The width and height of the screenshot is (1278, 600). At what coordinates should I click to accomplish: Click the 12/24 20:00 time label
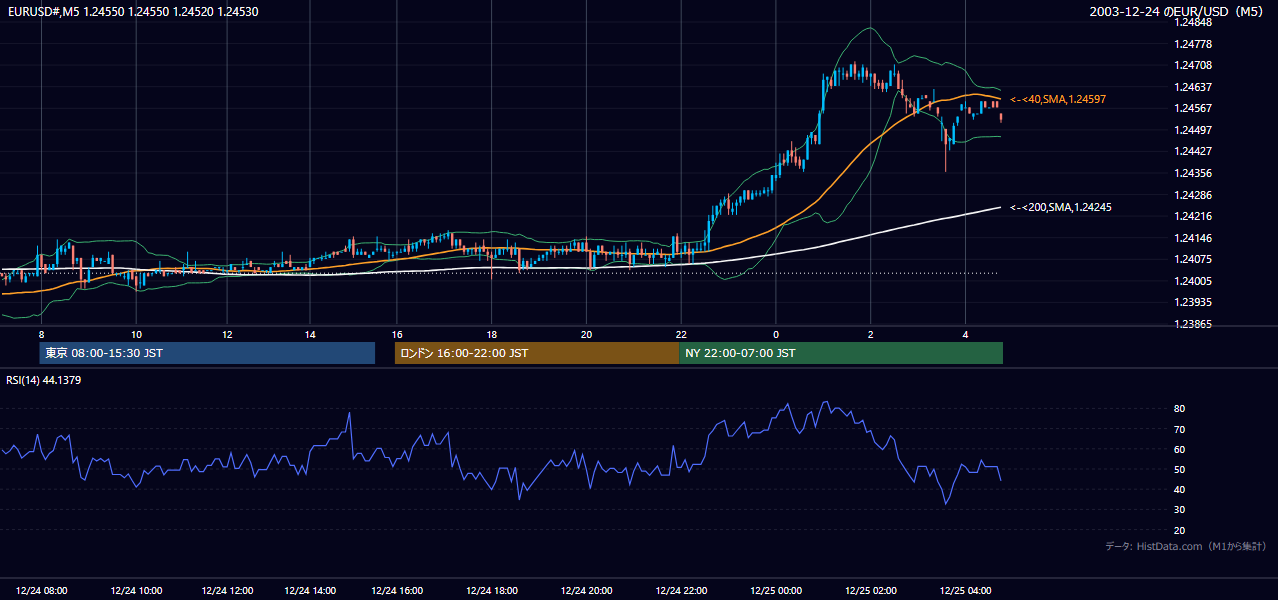coord(586,590)
